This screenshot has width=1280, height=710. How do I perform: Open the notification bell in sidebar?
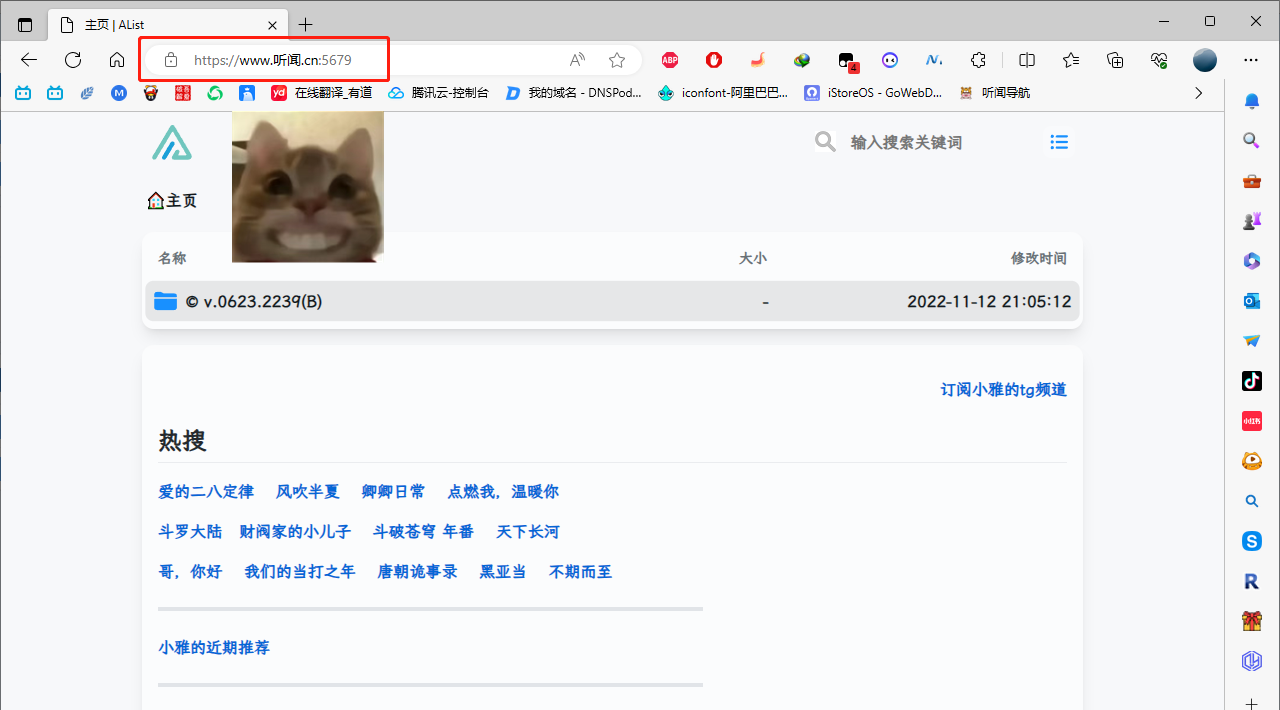1251,101
